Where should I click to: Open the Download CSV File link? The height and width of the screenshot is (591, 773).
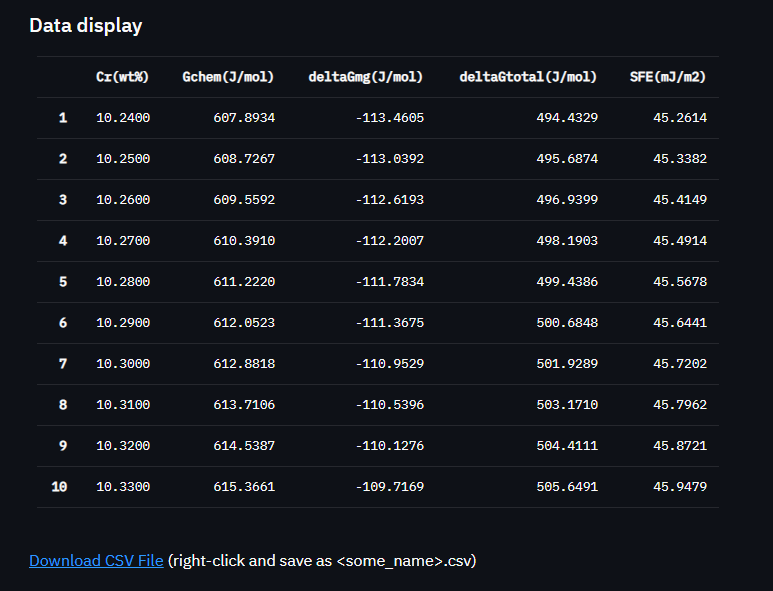tap(96, 561)
